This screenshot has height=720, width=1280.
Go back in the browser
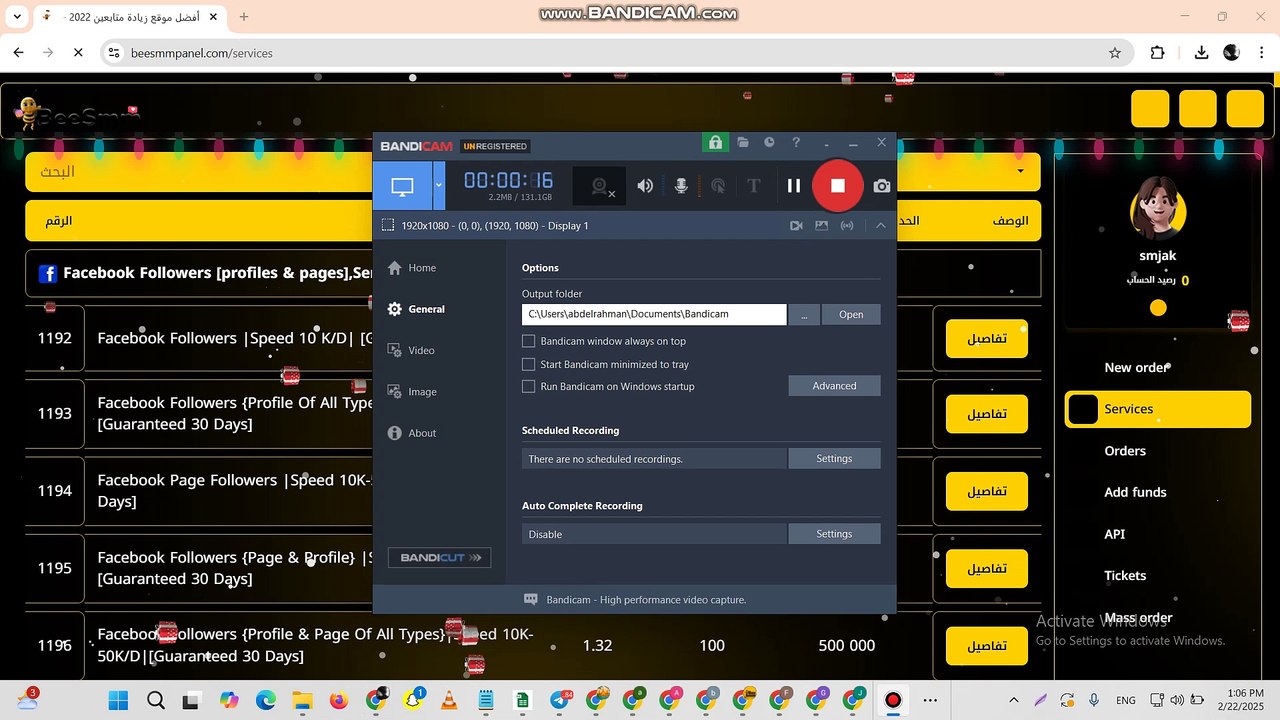pos(18,53)
